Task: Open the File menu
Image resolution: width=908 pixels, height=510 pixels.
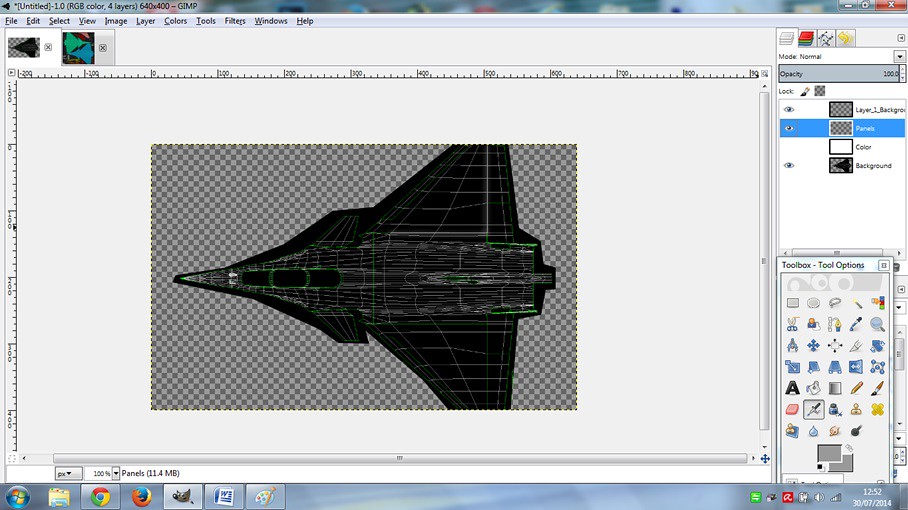Action: (x=11, y=21)
